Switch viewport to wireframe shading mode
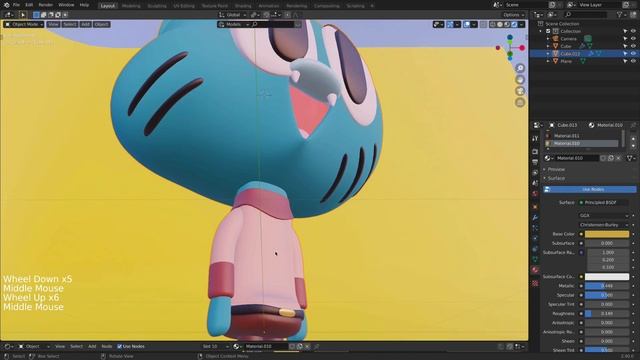 click(493, 24)
